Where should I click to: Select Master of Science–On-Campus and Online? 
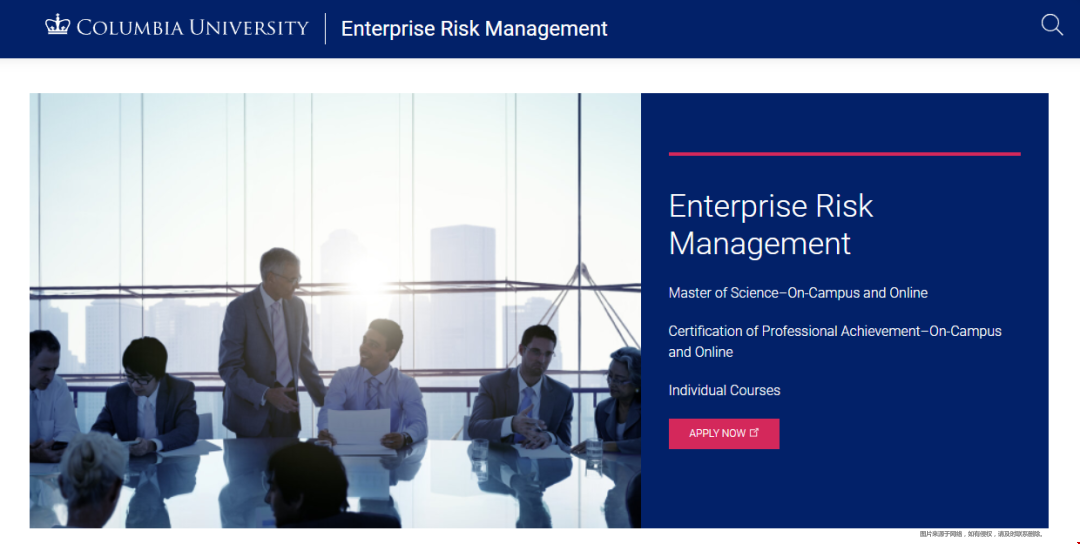pos(798,293)
